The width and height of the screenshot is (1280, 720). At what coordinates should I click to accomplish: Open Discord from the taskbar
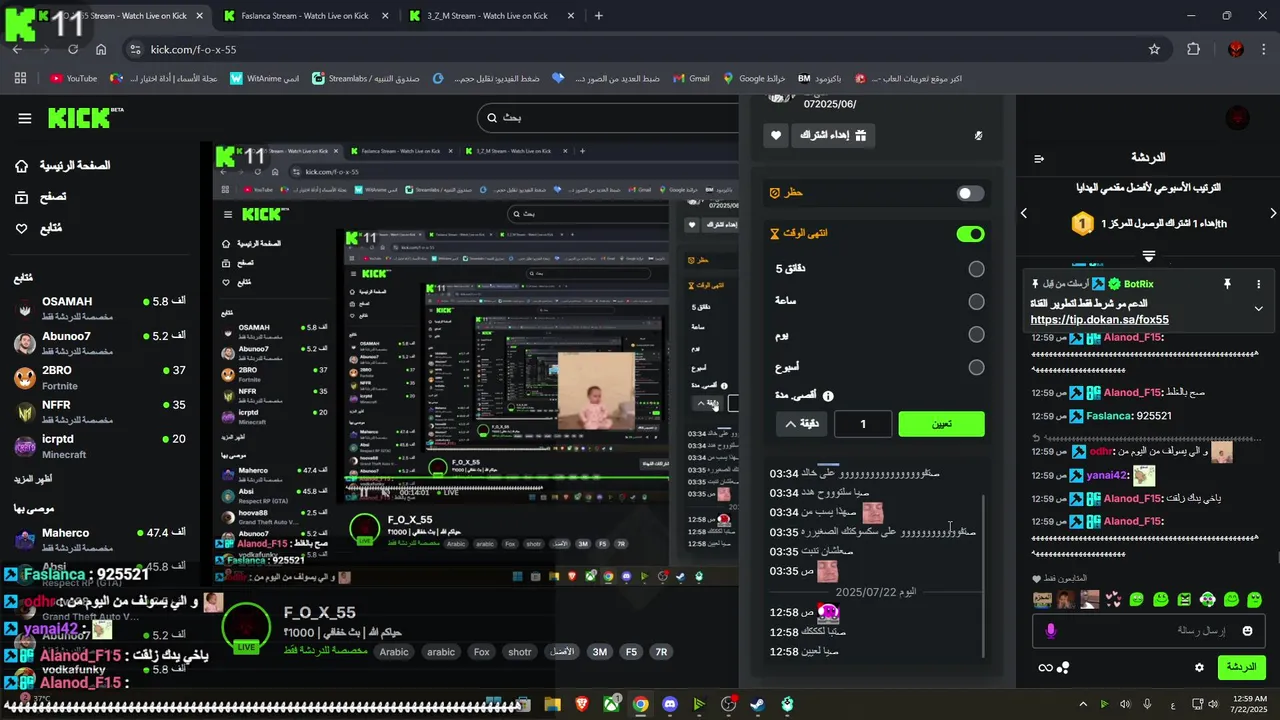coord(669,704)
